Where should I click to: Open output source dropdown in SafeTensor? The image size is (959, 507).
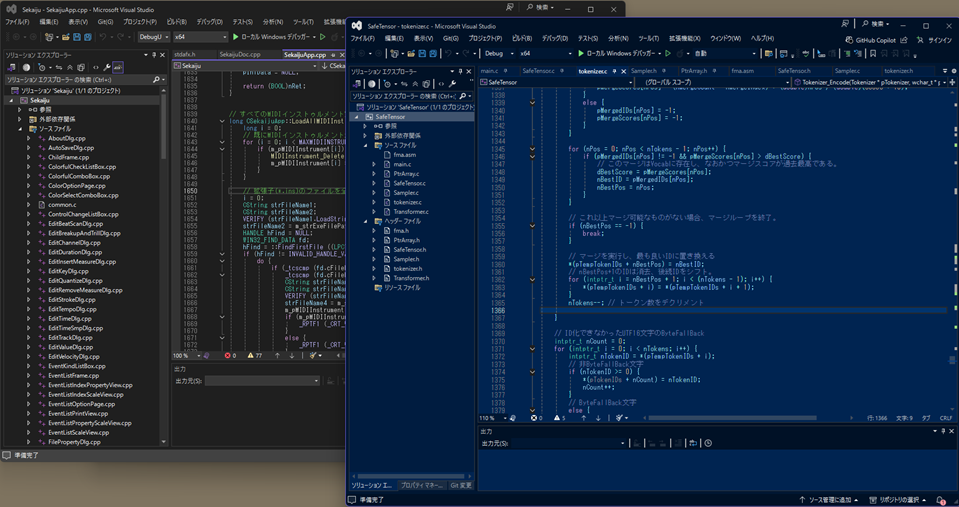coord(570,443)
